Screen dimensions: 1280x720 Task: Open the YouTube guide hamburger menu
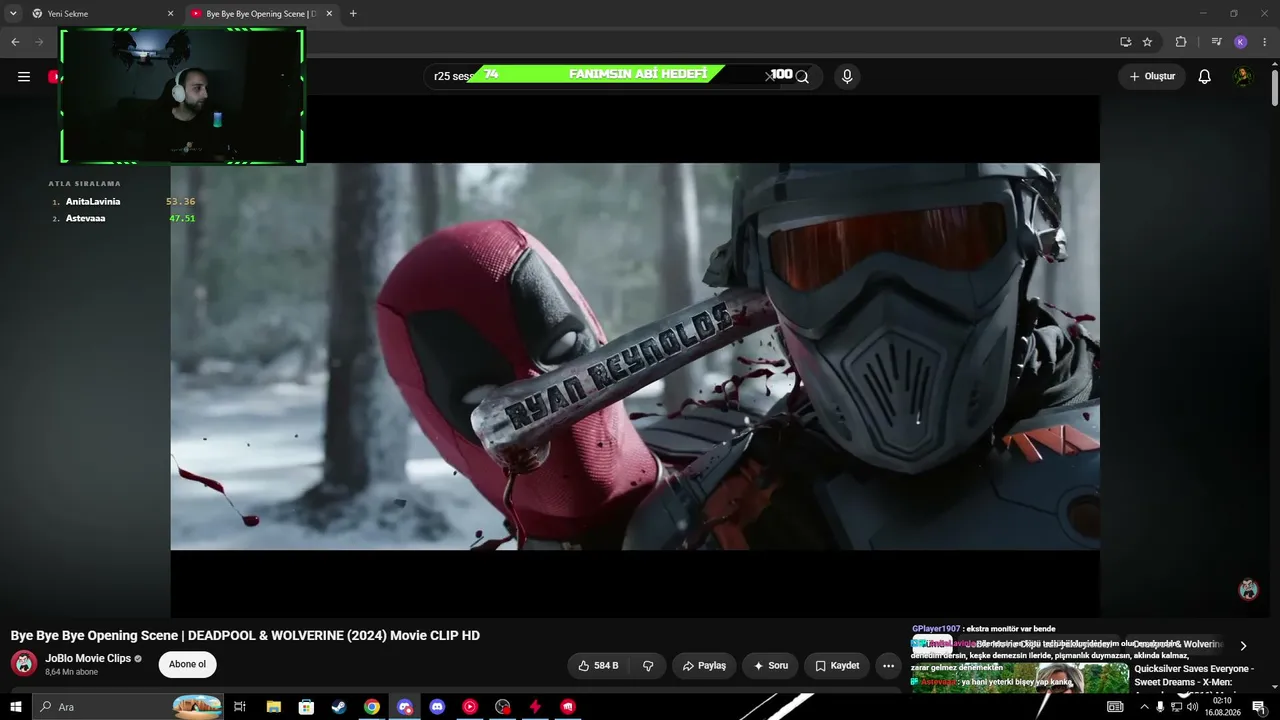(24, 77)
